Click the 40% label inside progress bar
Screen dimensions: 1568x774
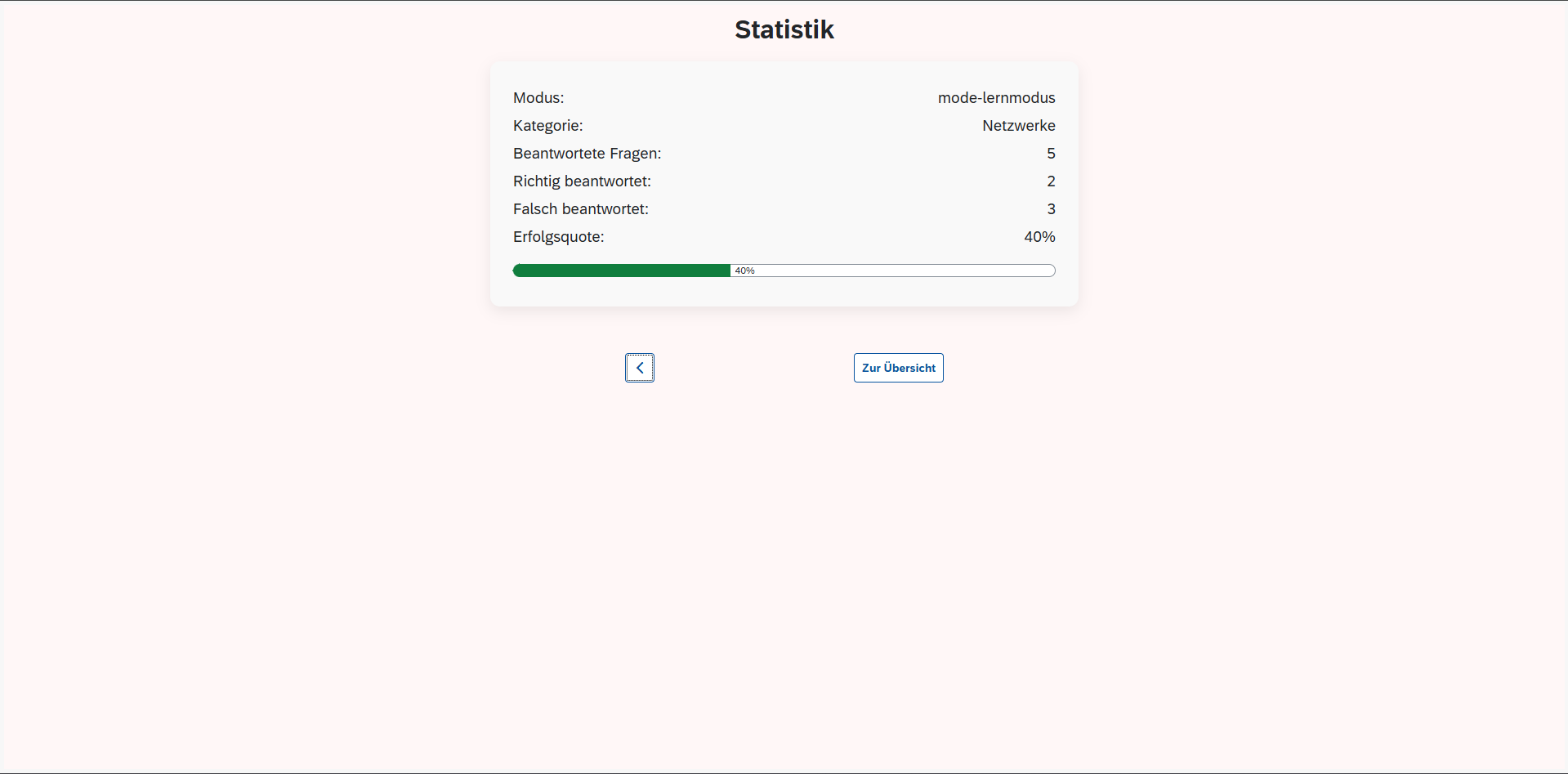[744, 271]
